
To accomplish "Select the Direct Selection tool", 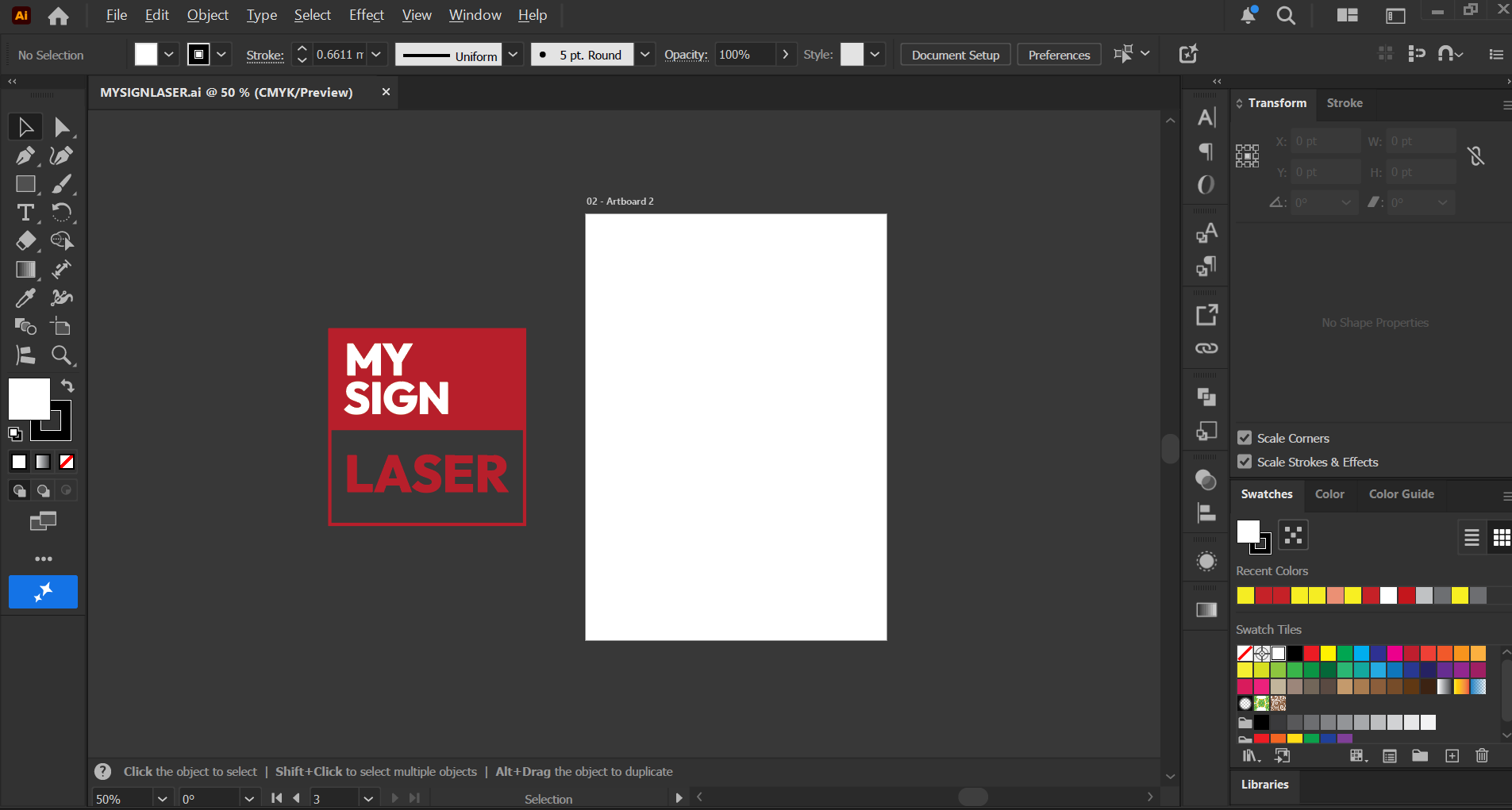I will coord(62,127).
